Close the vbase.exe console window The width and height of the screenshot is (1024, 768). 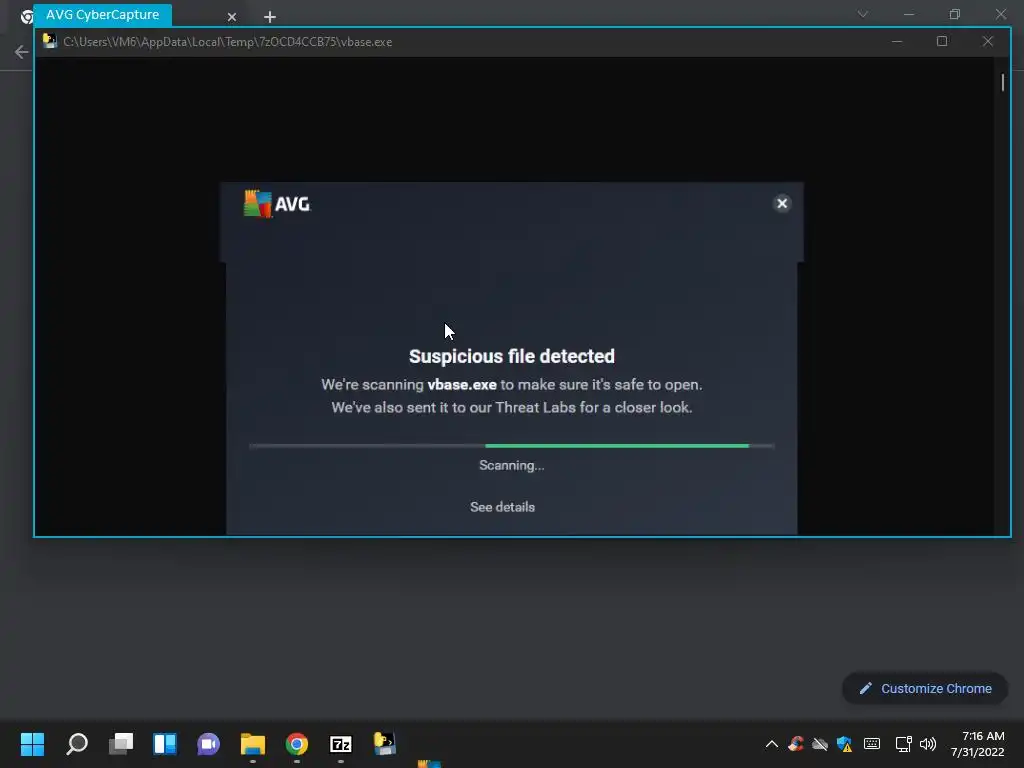click(x=987, y=41)
